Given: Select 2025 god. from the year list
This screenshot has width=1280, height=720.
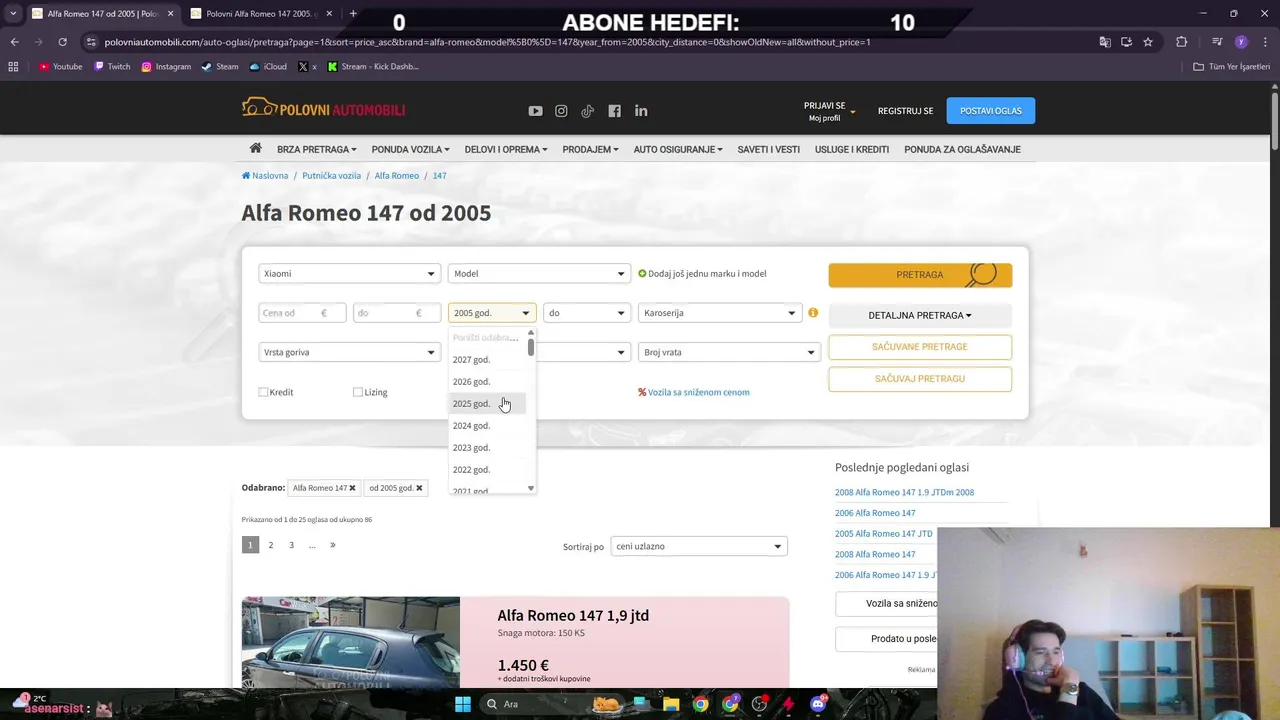Looking at the screenshot, I should tap(487, 404).
